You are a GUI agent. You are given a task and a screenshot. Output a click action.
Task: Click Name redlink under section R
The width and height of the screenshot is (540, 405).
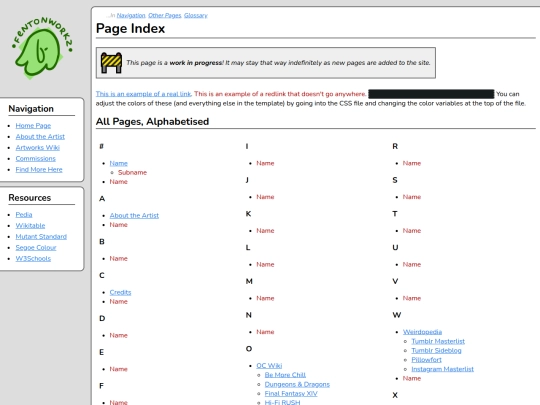(412, 163)
